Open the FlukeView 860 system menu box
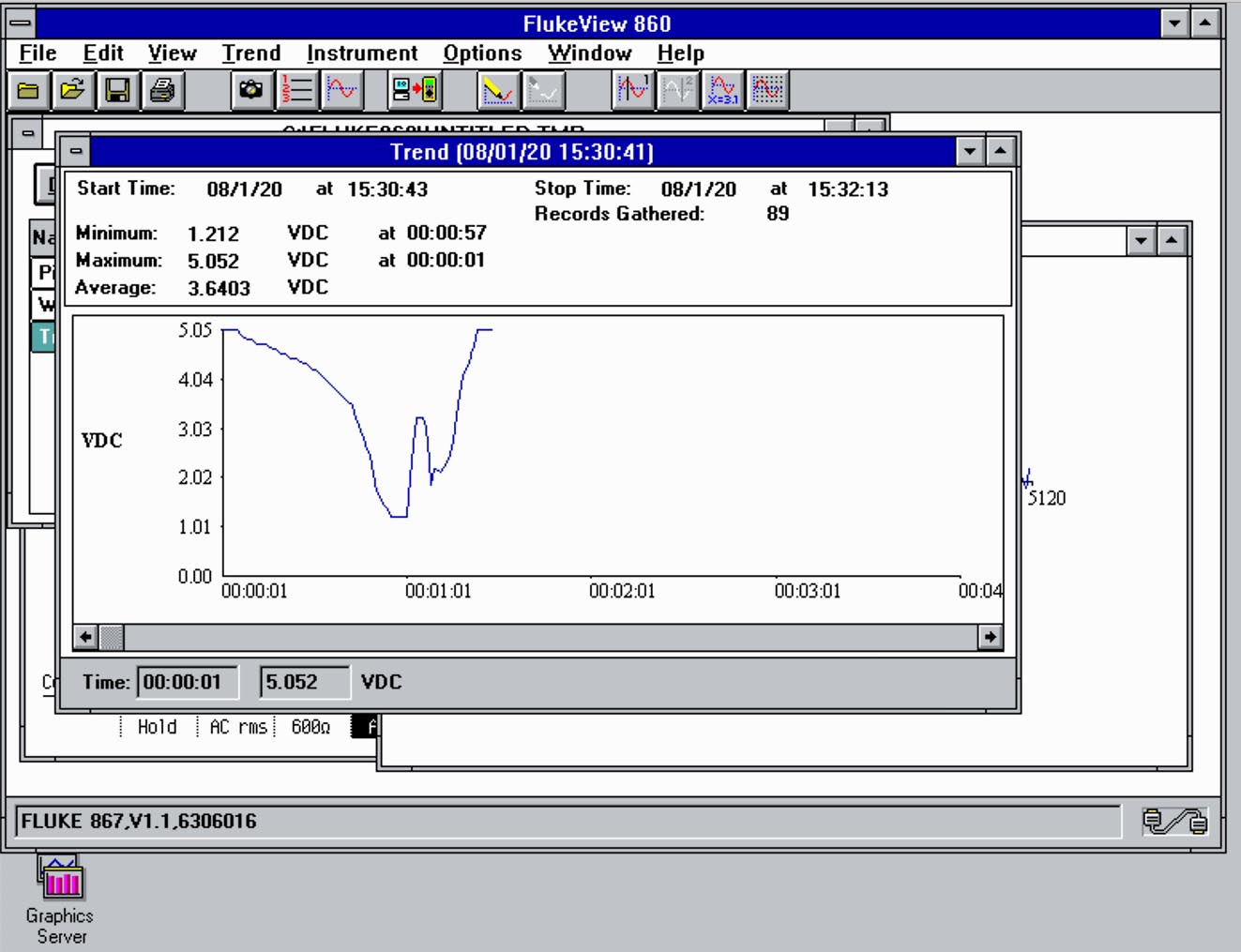1241x952 pixels. click(x=21, y=23)
